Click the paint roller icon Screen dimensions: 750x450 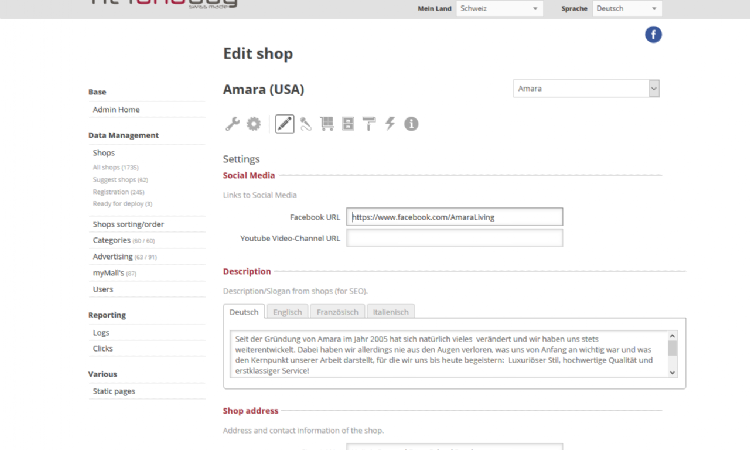click(369, 124)
